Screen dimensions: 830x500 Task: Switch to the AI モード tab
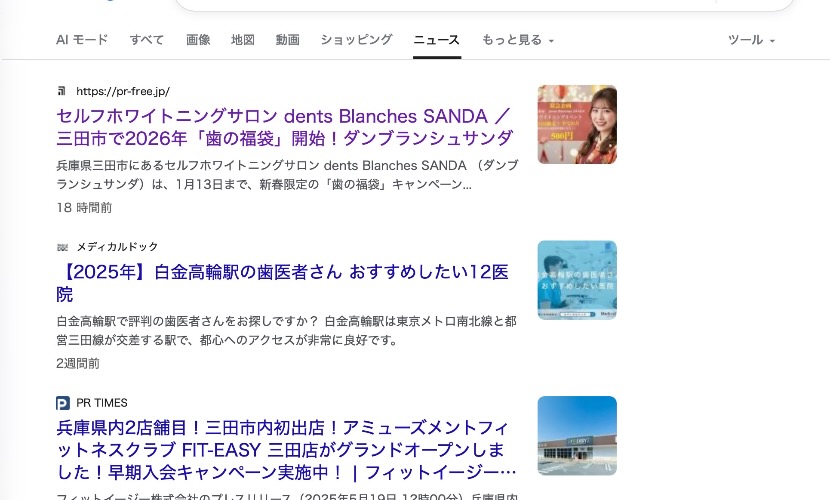tap(82, 40)
